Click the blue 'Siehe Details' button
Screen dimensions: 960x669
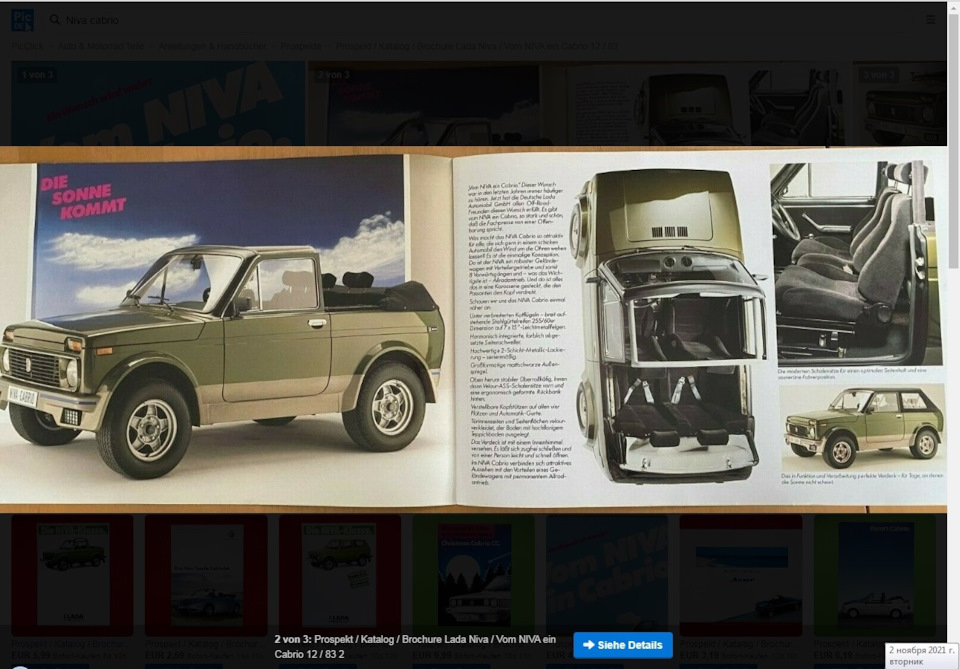(x=623, y=645)
